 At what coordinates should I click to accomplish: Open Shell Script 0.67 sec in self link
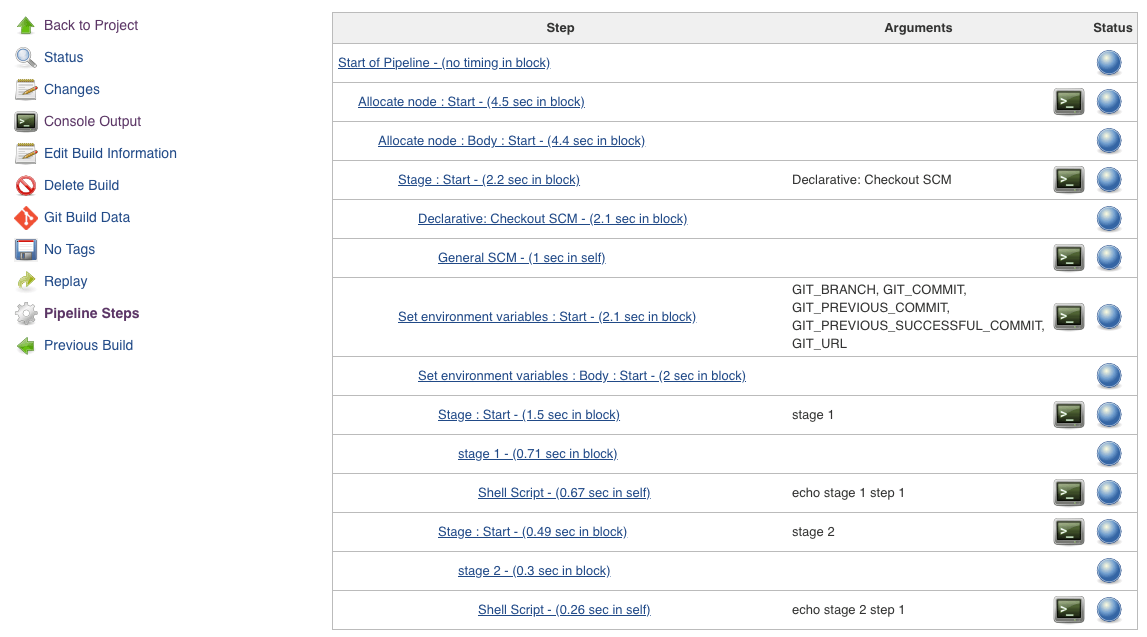[x=564, y=493]
